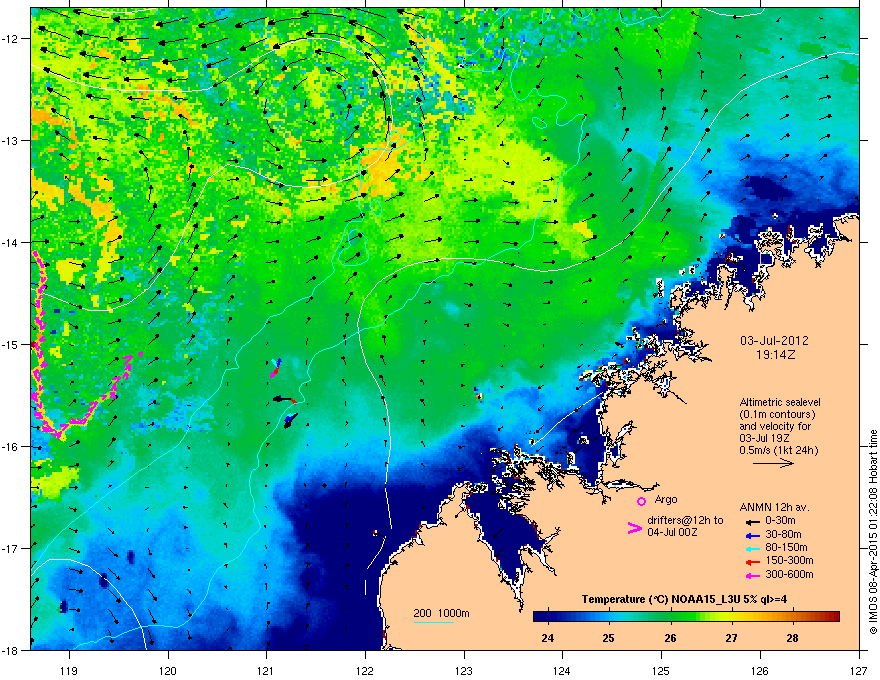Click colorbar tick label 25
Viewport: 880px width, 680px height.
pos(608,638)
